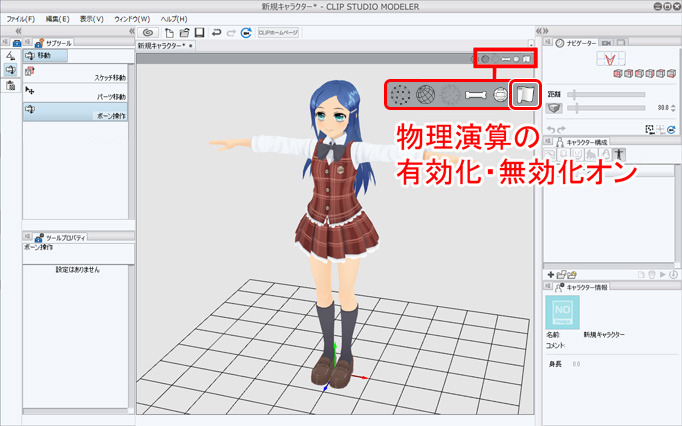Screen dimensions: 682x426
Task: Open the キャラクター構成 panel menu button
Action: coord(548,141)
